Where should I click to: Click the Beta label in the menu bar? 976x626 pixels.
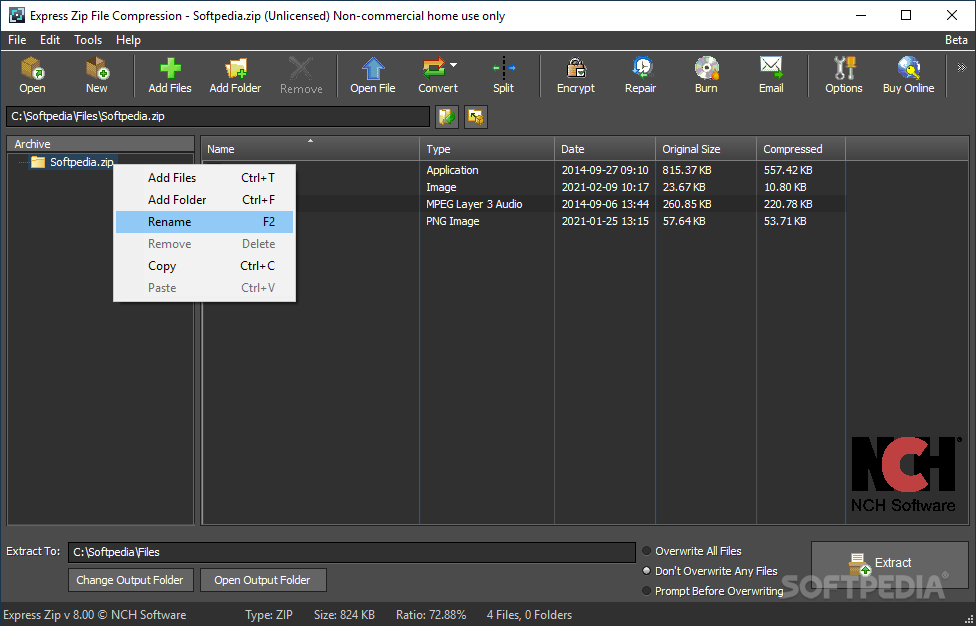(956, 40)
